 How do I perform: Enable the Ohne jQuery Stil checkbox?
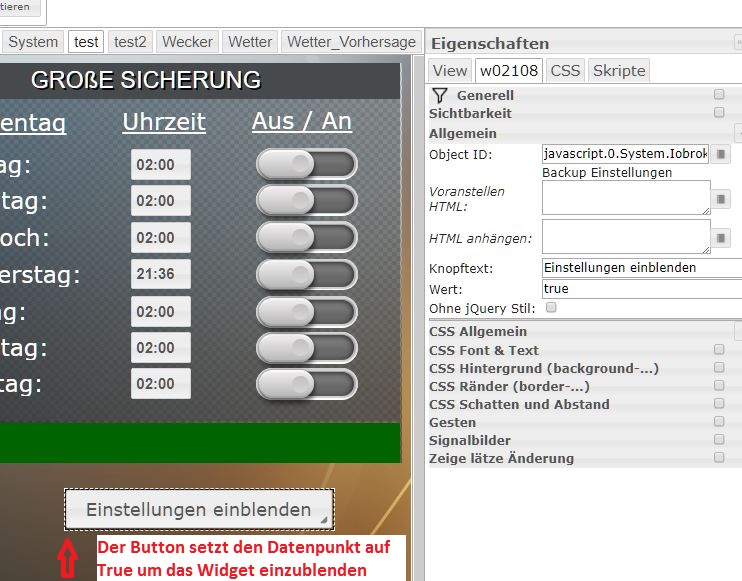click(551, 308)
